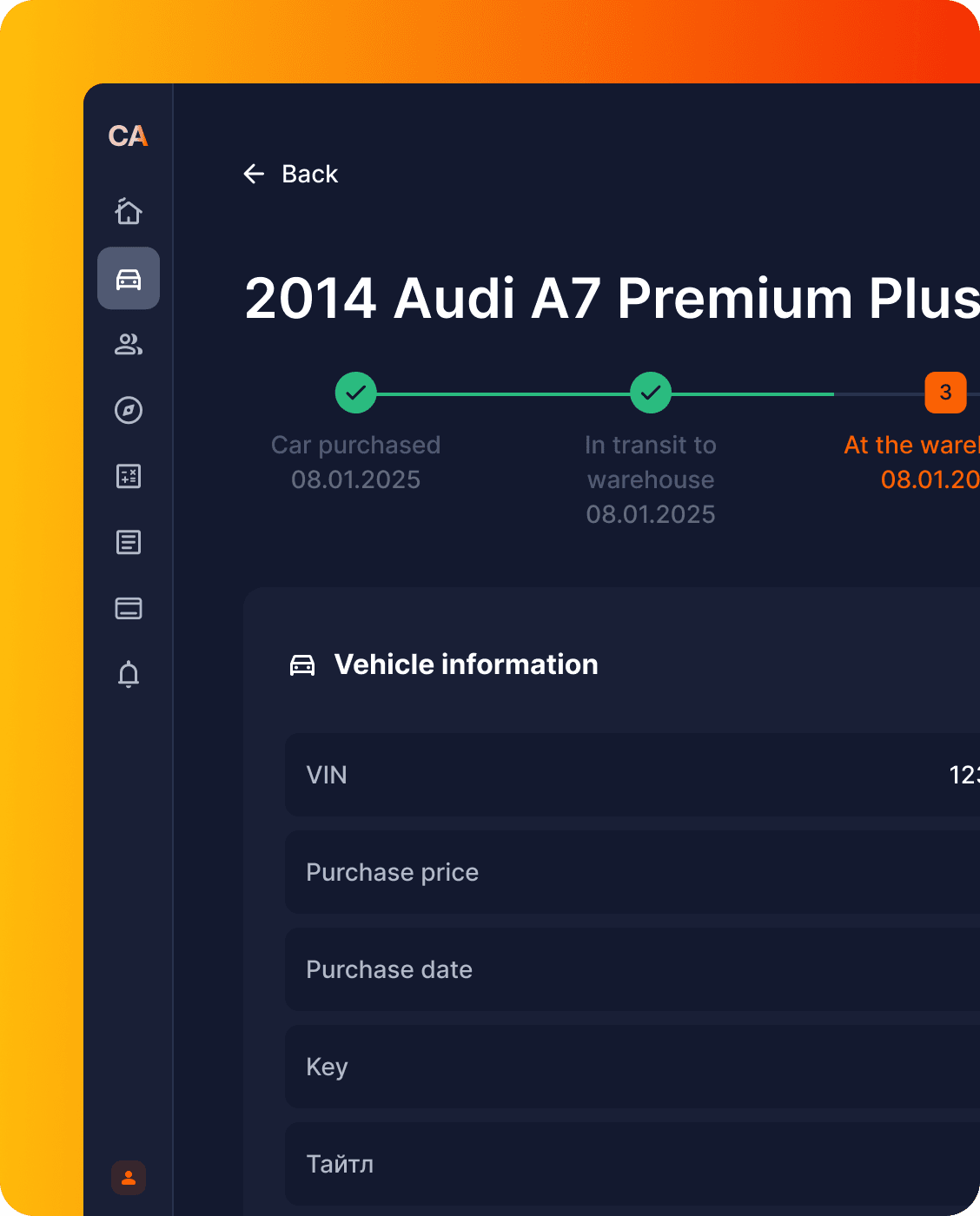This screenshot has width=980, height=1216.
Task: Click the back arrow icon
Action: (254, 175)
